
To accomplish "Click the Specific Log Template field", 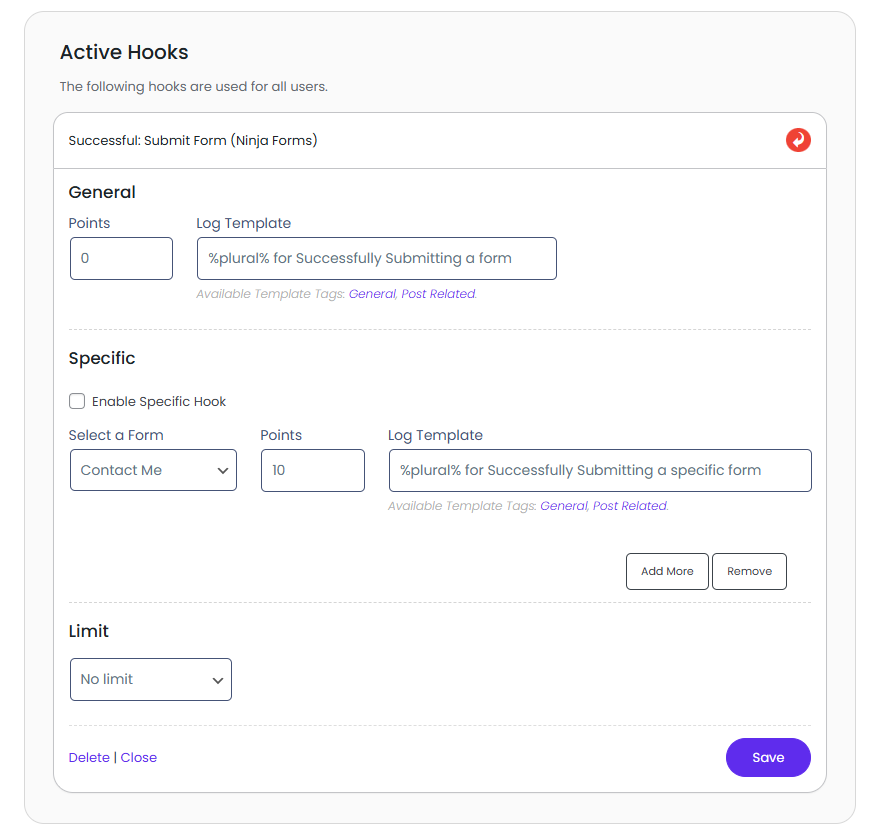I will [599, 470].
